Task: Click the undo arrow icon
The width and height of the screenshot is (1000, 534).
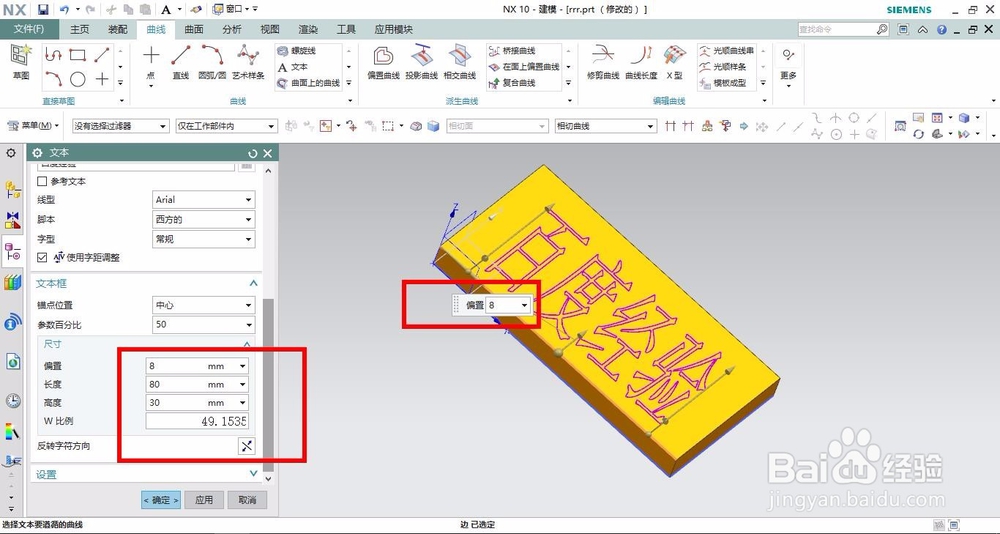Action: (x=64, y=10)
